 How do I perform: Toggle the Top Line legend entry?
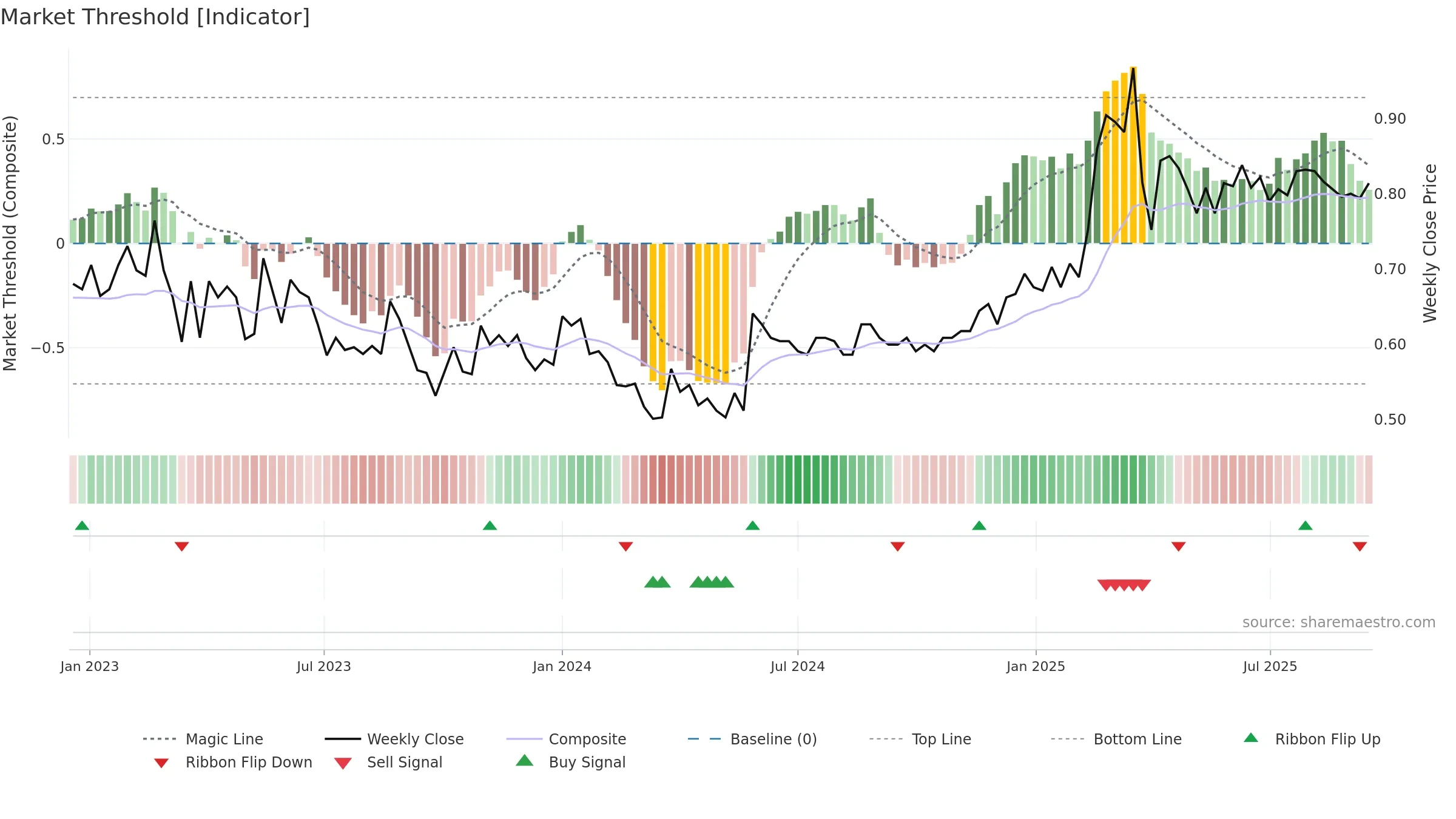tap(920, 739)
